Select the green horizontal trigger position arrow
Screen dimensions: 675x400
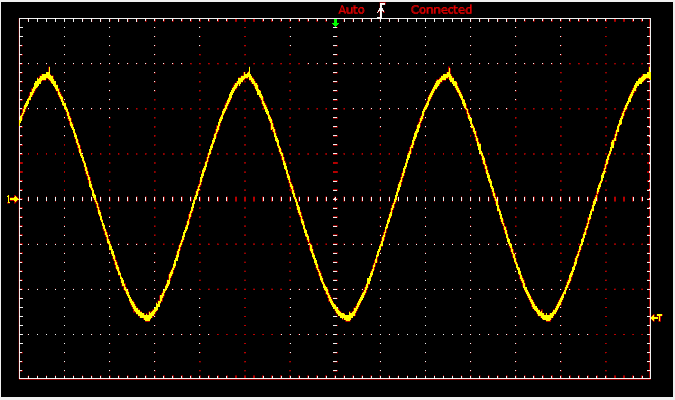click(x=335, y=22)
